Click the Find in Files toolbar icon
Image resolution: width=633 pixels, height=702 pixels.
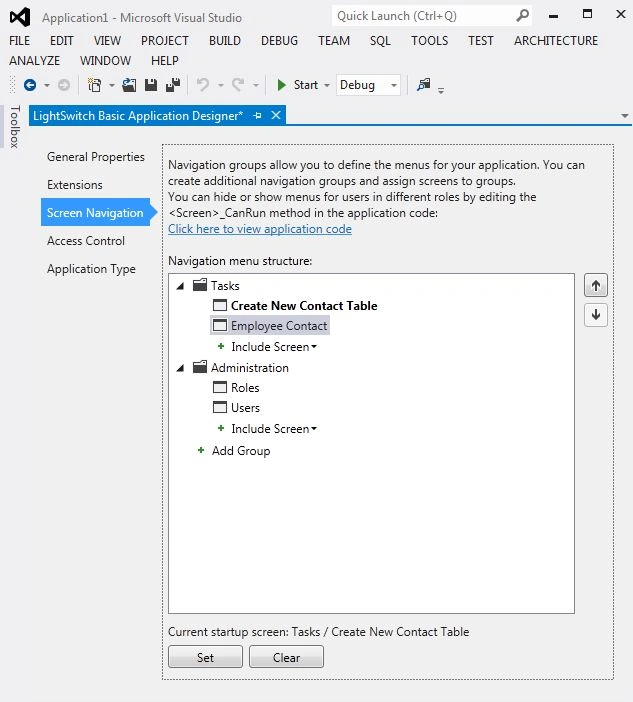pos(423,85)
